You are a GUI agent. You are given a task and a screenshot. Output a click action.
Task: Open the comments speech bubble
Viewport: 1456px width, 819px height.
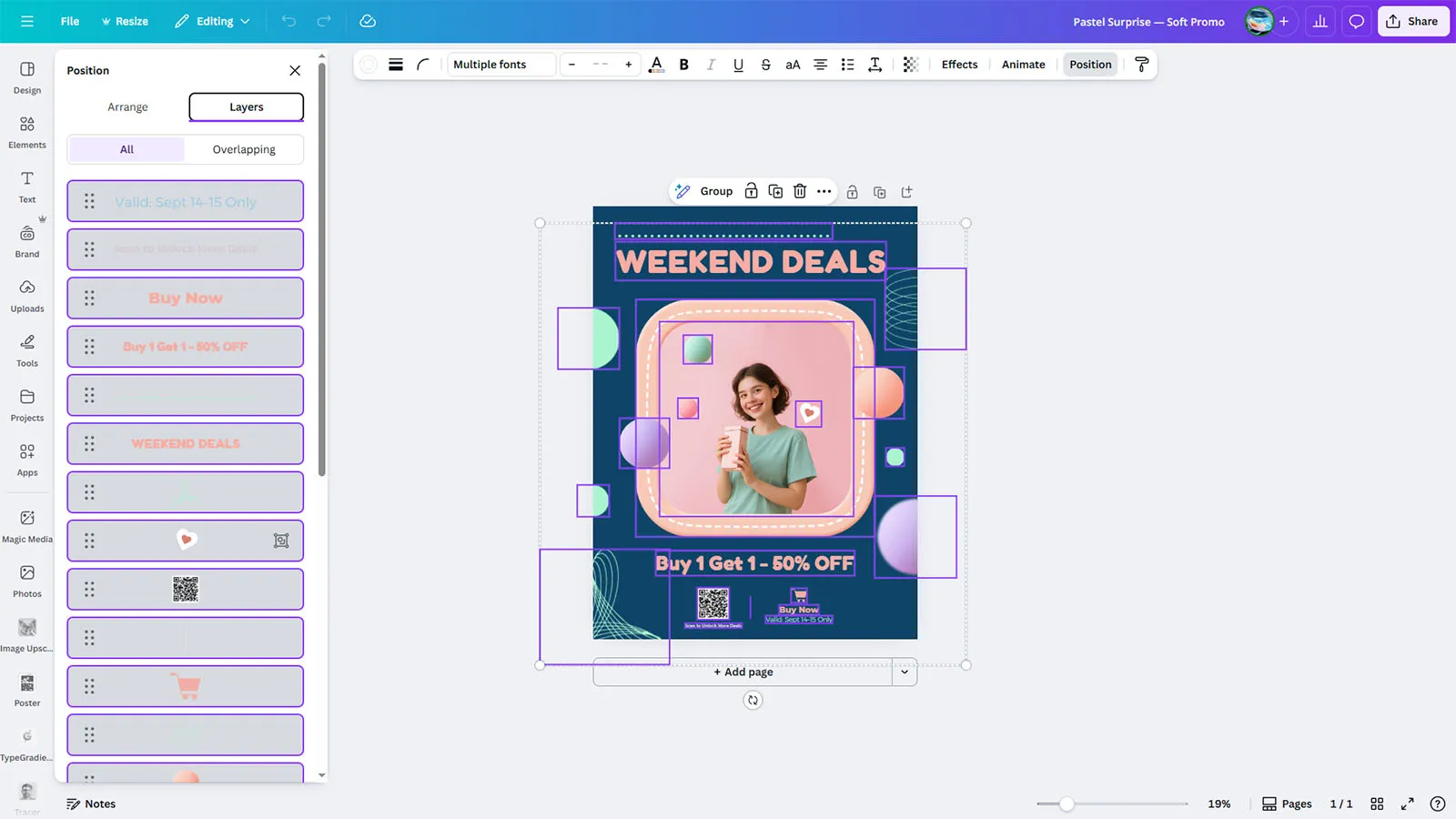[x=1356, y=22]
